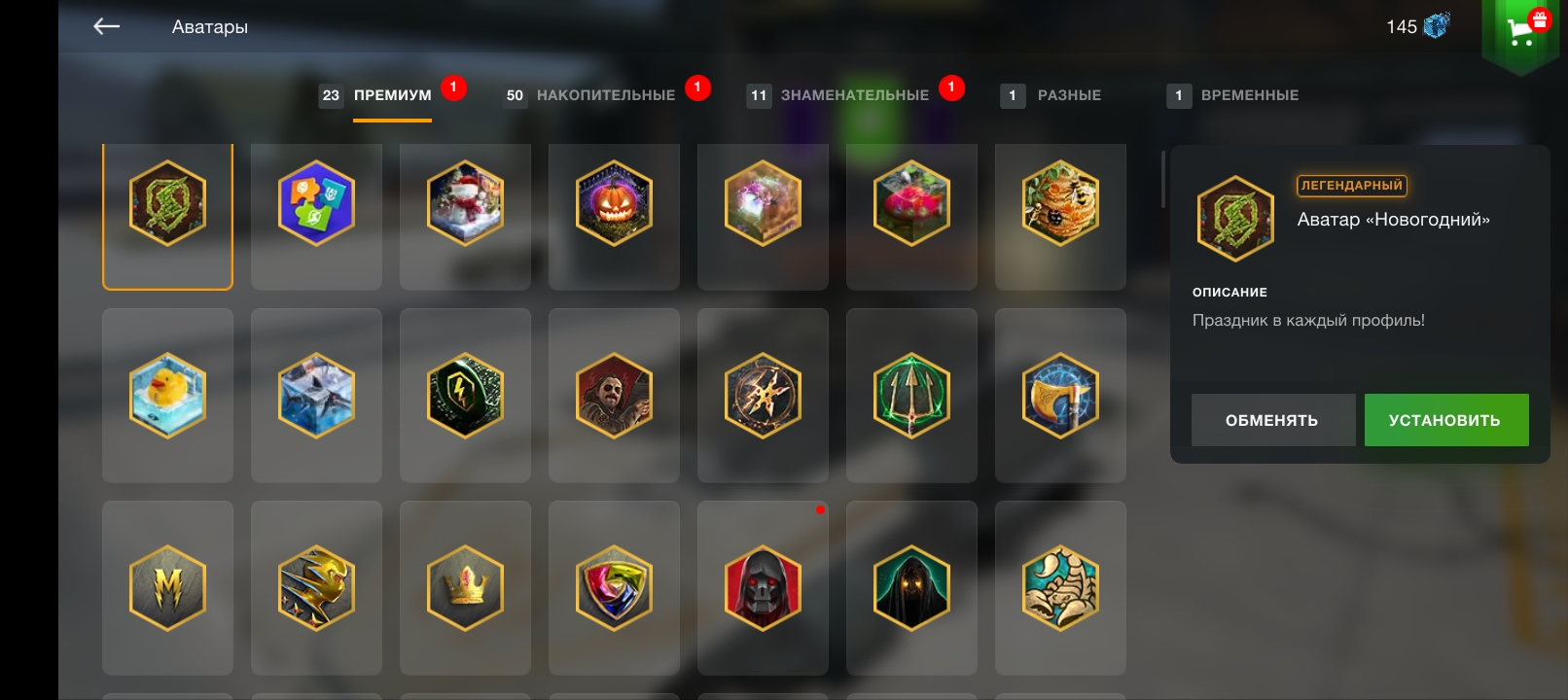Pick the beehive avatar
Viewport: 1568px width, 700px height.
coord(1060,217)
